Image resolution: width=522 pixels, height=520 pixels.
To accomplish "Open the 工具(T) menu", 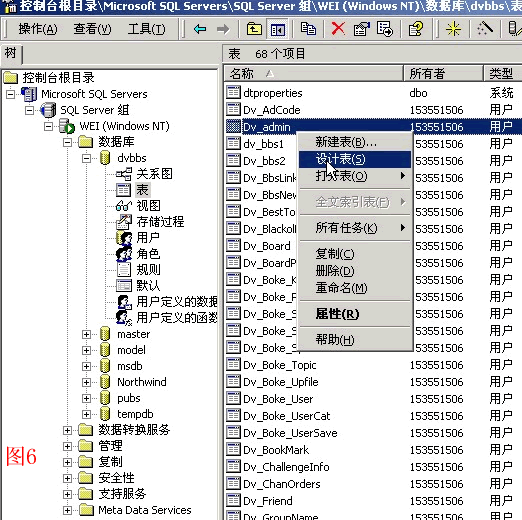I will tap(147, 29).
